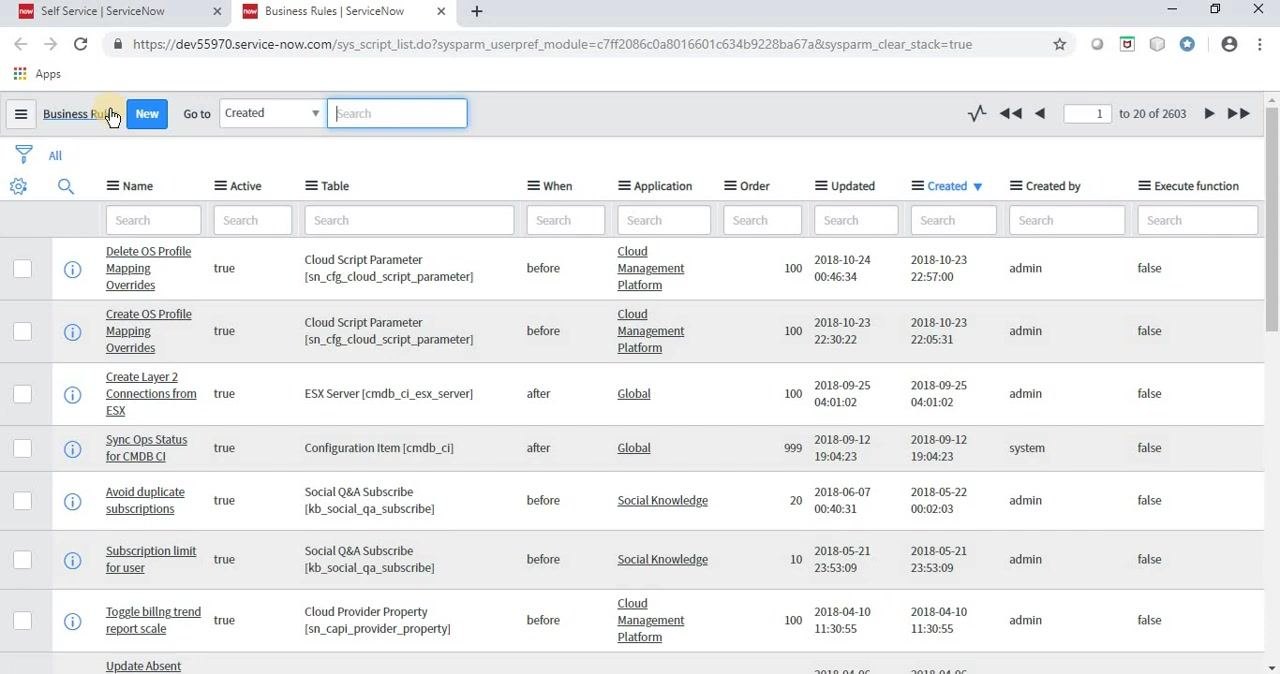Select checkbox for Delete OS Profile Mapping Overrides
Viewport: 1280px width, 674px height.
(22, 268)
